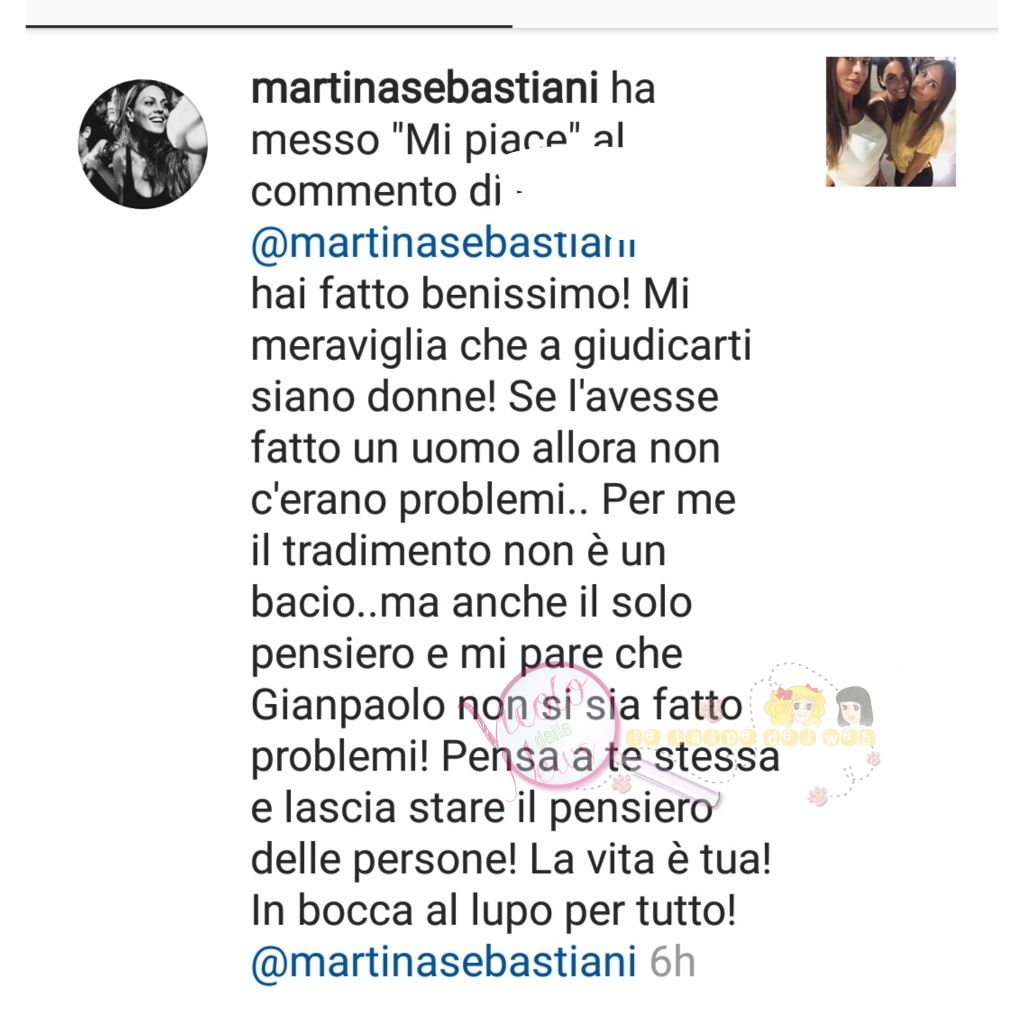Open martinasebastiani's round profile picture

143,144
